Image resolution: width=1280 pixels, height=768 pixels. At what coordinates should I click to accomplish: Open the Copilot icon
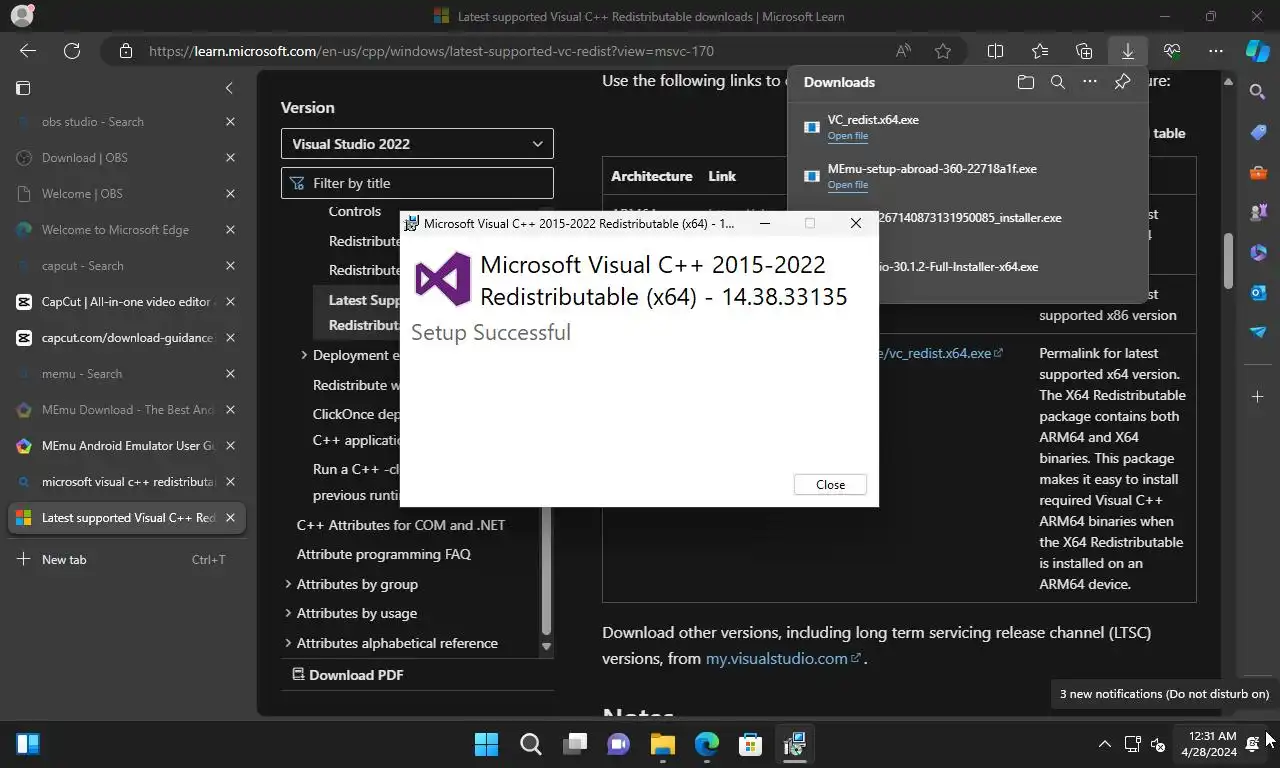click(1257, 51)
